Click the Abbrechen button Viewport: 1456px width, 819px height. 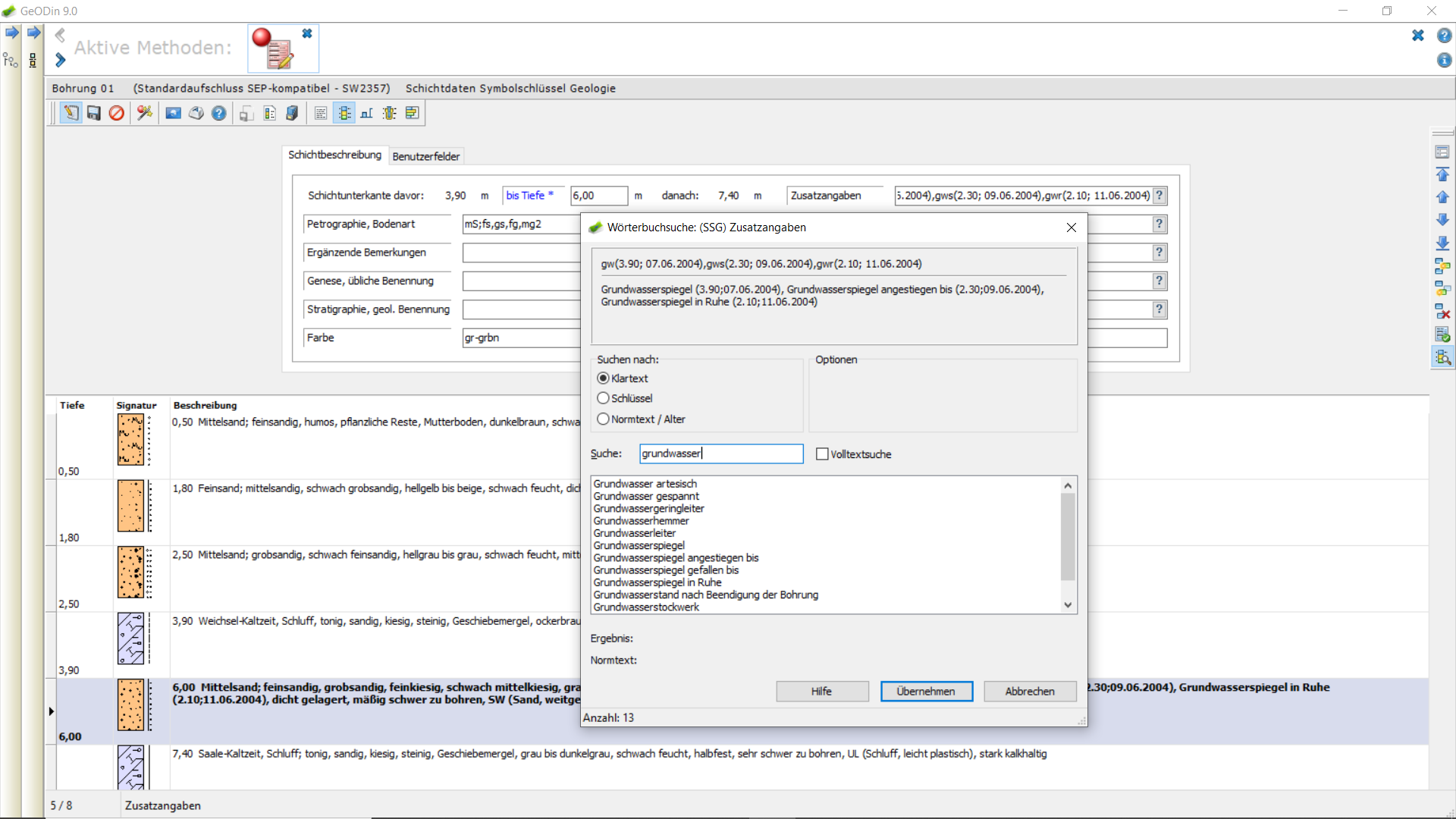(1030, 691)
